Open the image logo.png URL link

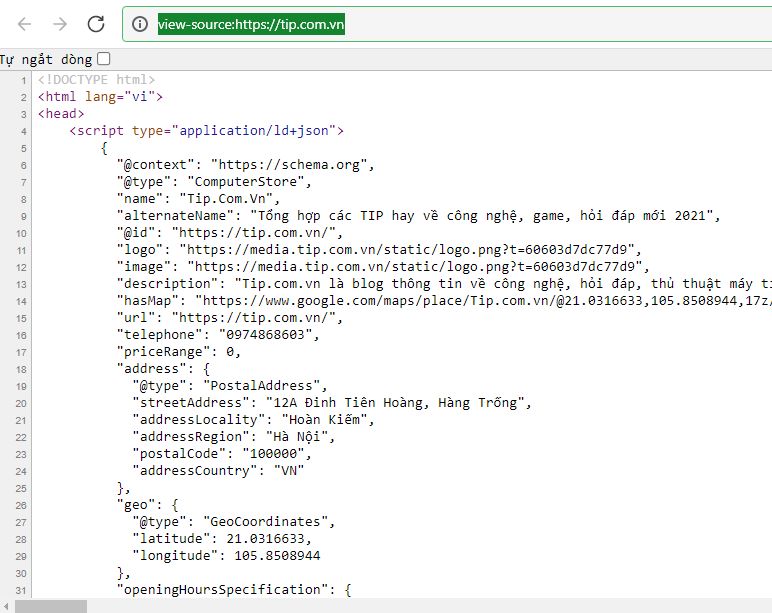tap(418, 266)
